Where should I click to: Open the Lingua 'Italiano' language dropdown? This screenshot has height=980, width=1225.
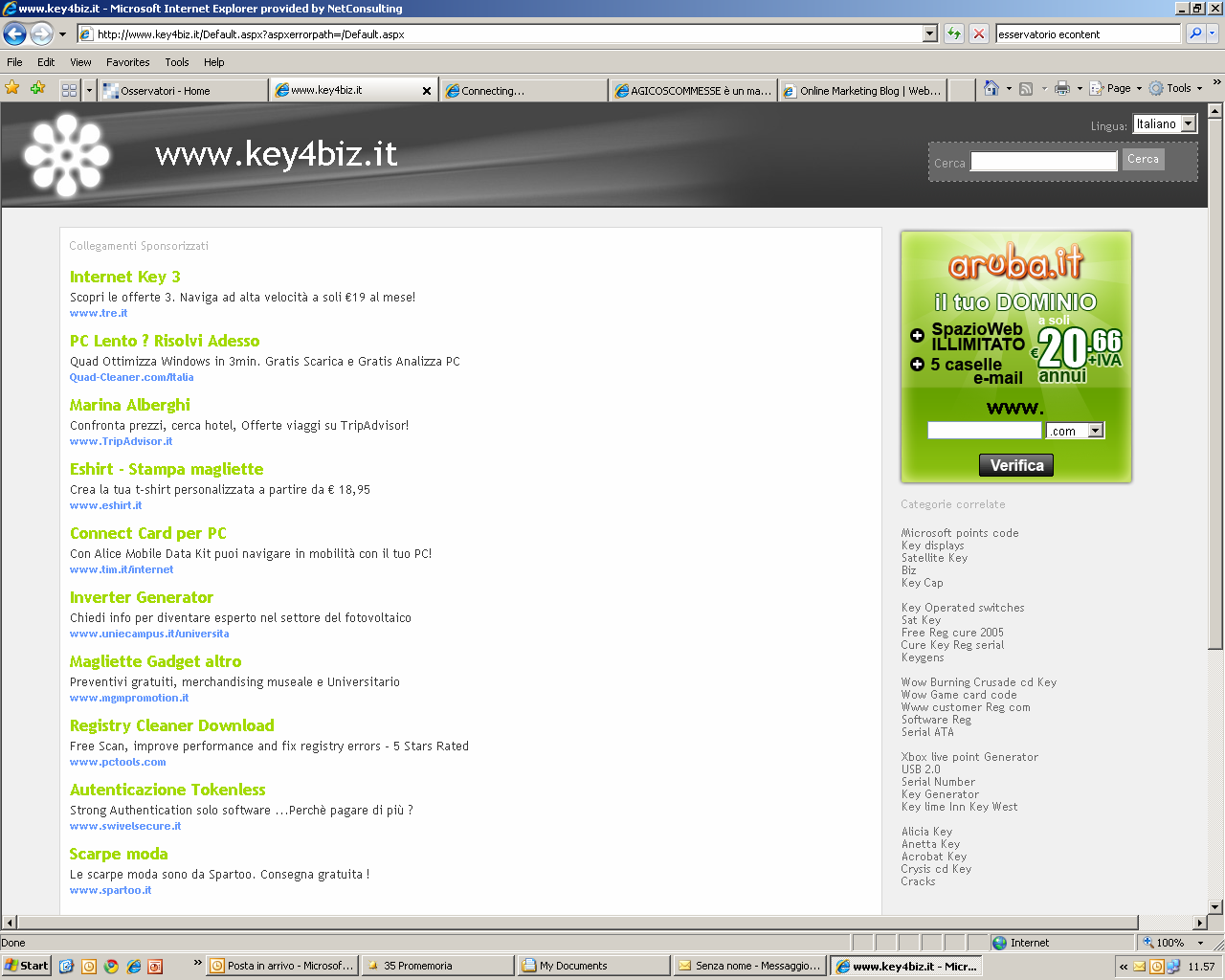[x=1165, y=123]
